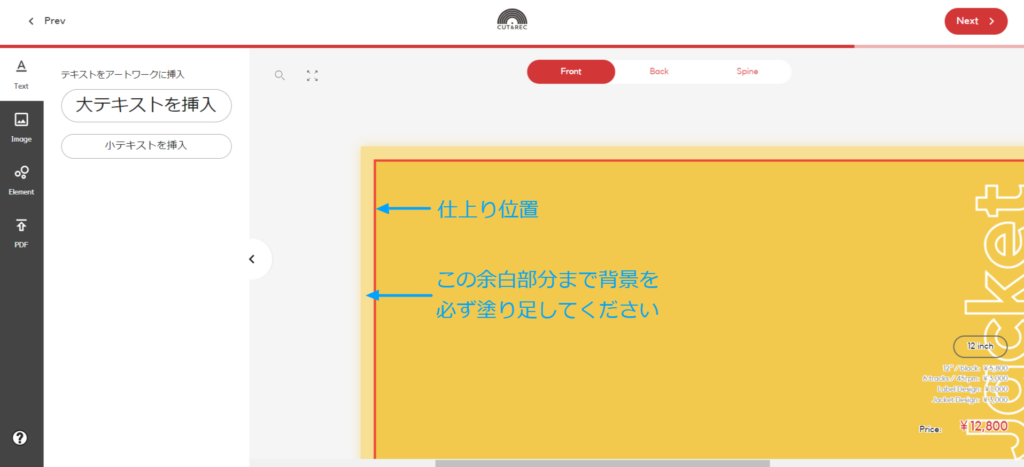
Task: Open the help question mark icon
Action: [20, 438]
